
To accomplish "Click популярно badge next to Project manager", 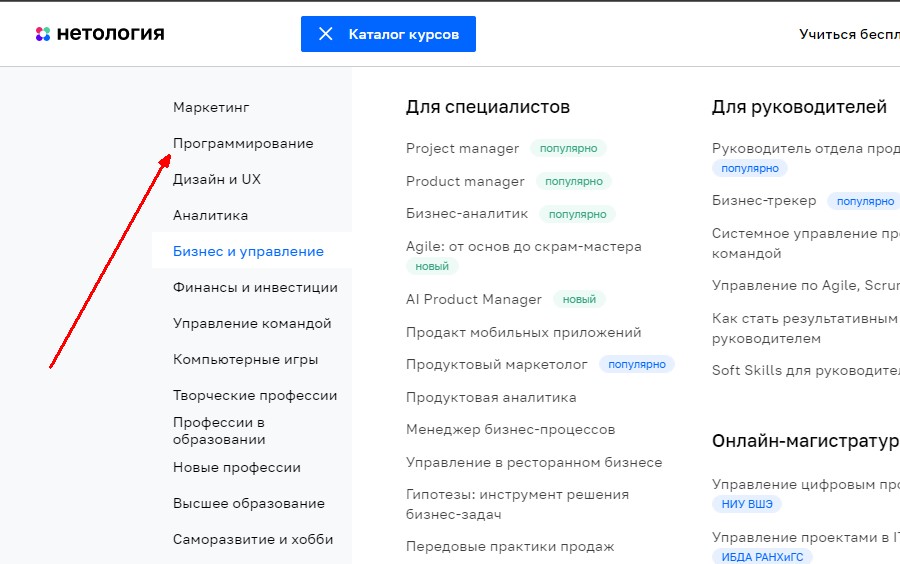I will coord(568,149).
